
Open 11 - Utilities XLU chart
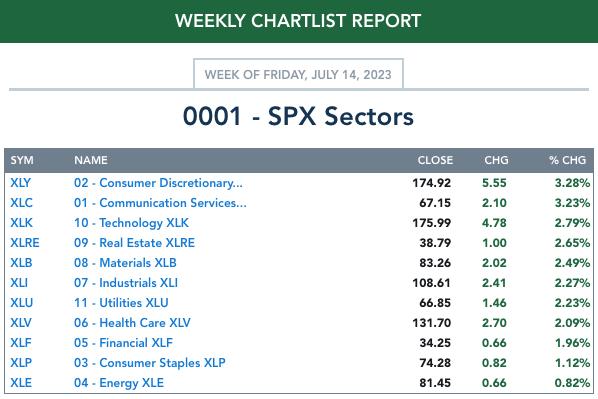pos(121,302)
